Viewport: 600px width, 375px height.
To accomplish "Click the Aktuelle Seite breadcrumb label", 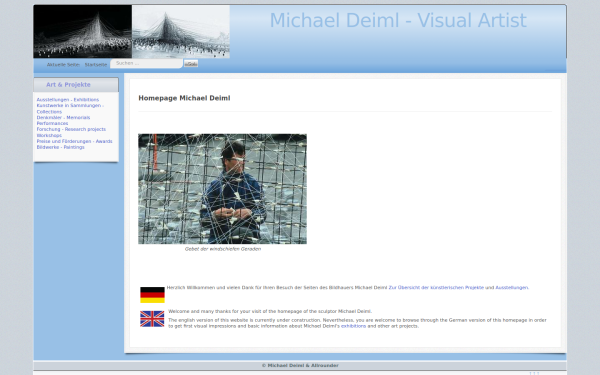I will tap(63, 65).
